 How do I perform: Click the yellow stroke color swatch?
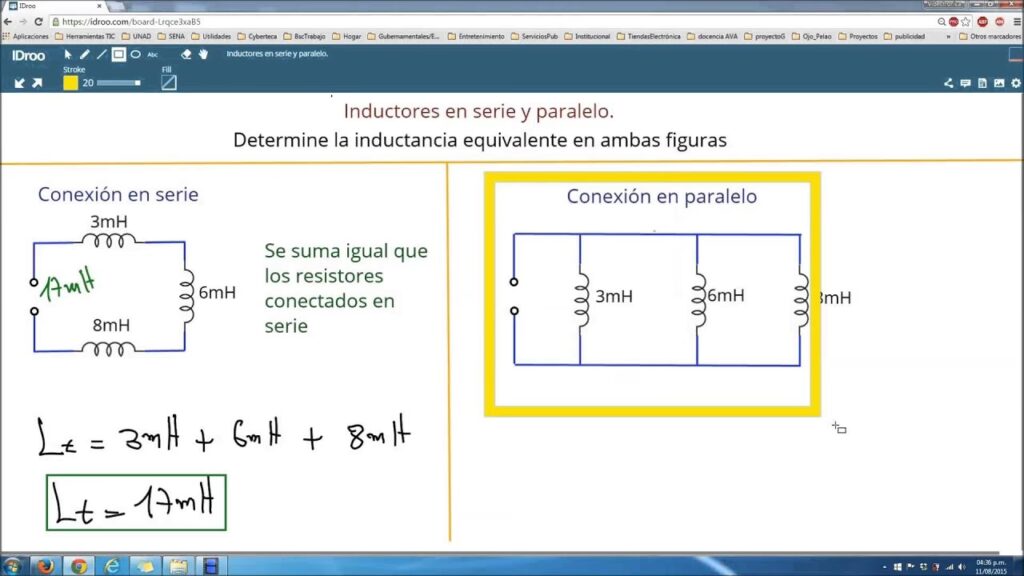[71, 83]
